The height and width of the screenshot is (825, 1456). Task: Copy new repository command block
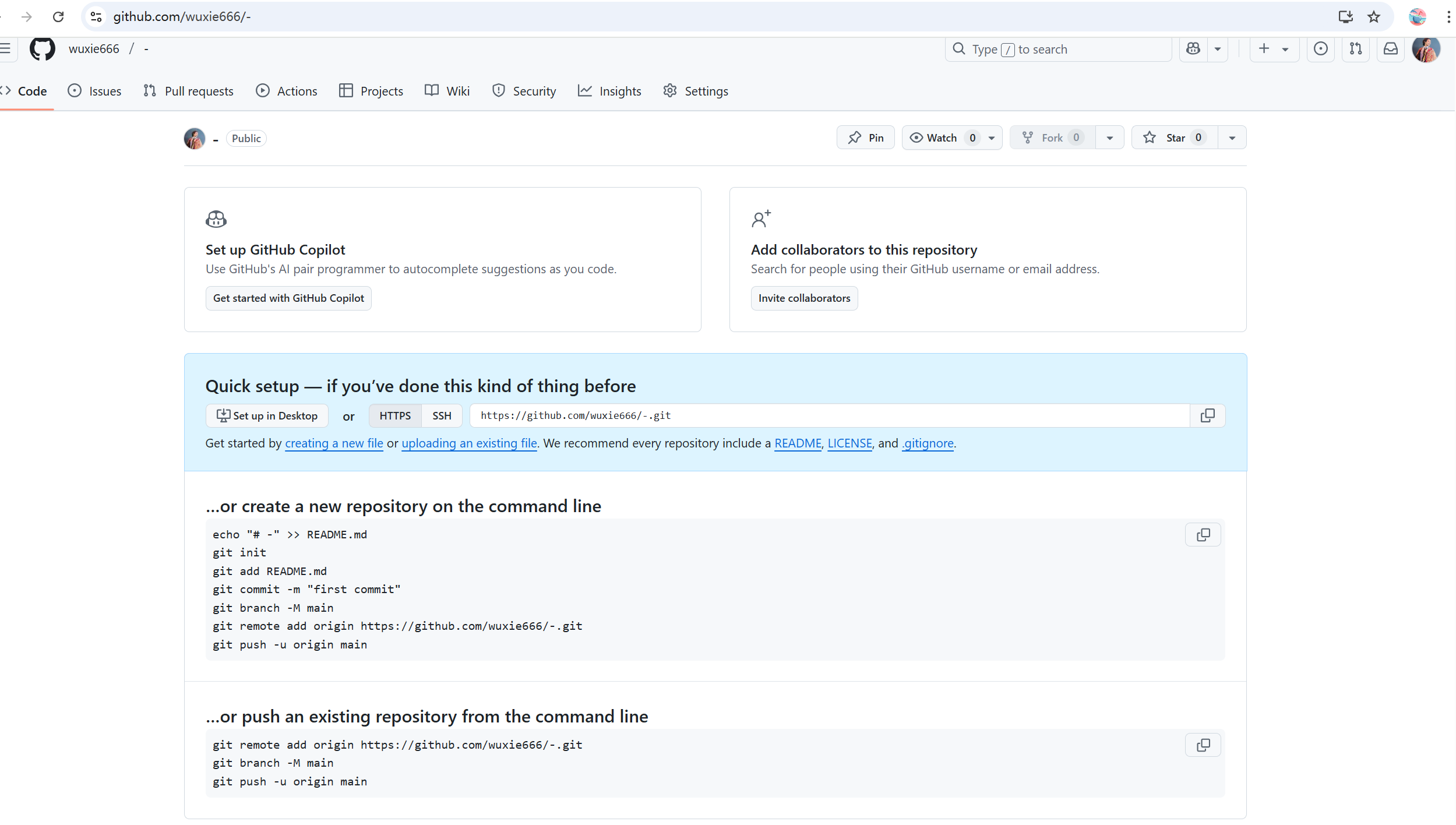coord(1203,535)
